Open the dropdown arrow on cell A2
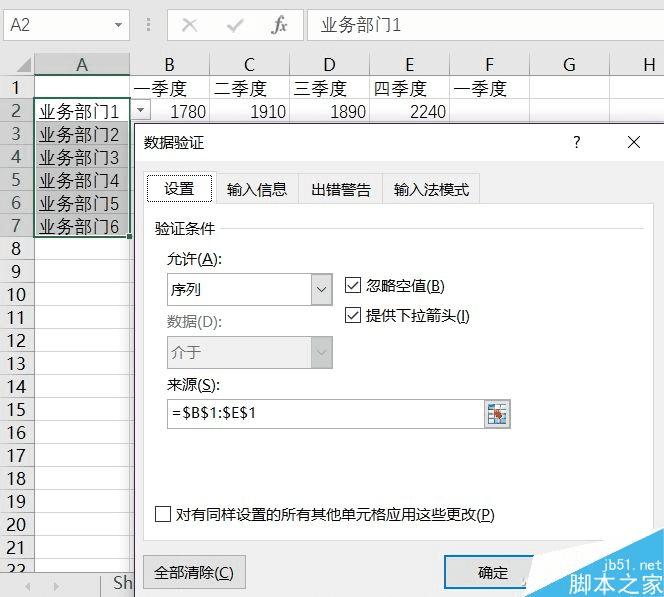The image size is (664, 597). [141, 111]
